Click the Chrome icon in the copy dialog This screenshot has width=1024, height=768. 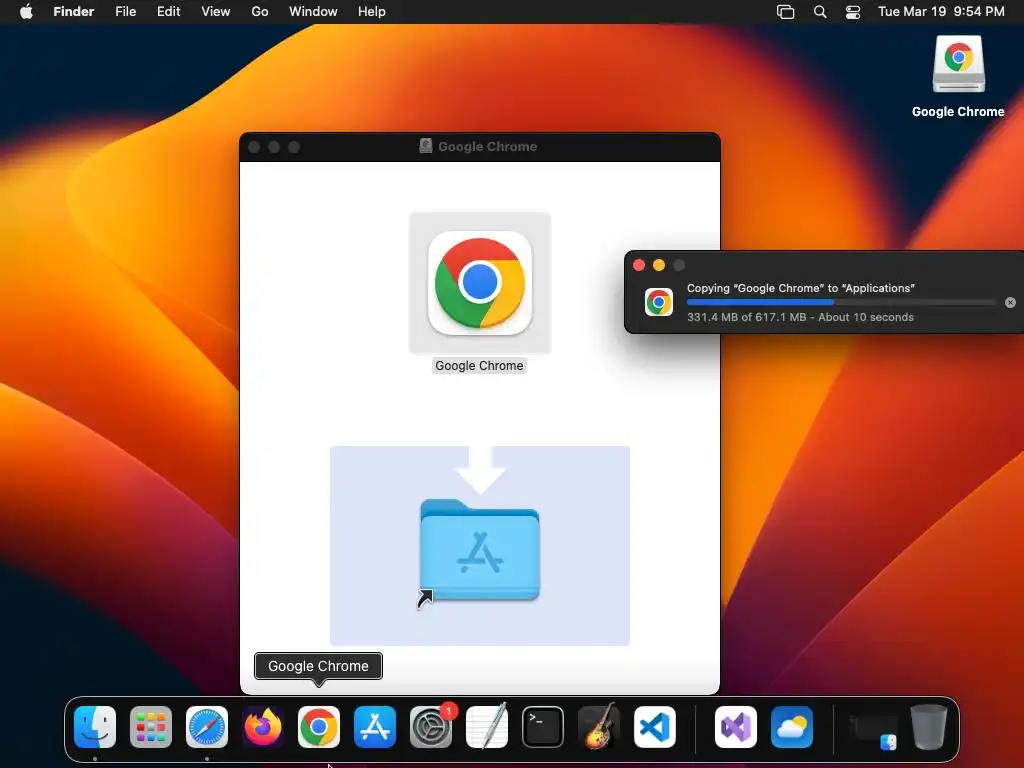click(x=659, y=302)
